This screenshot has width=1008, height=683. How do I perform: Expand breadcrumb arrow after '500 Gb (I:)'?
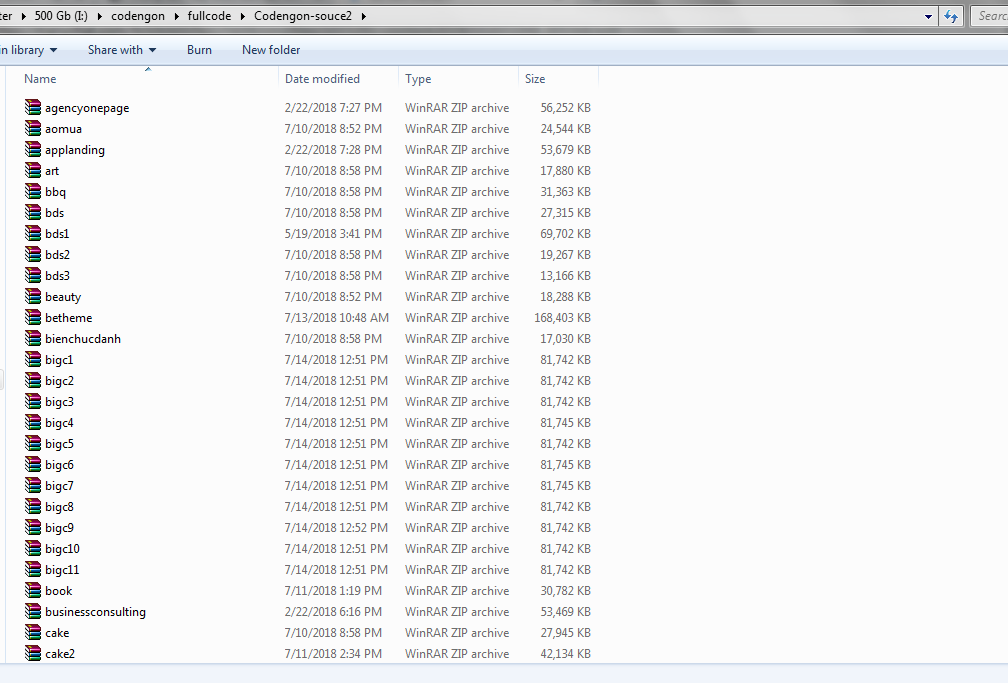point(100,16)
